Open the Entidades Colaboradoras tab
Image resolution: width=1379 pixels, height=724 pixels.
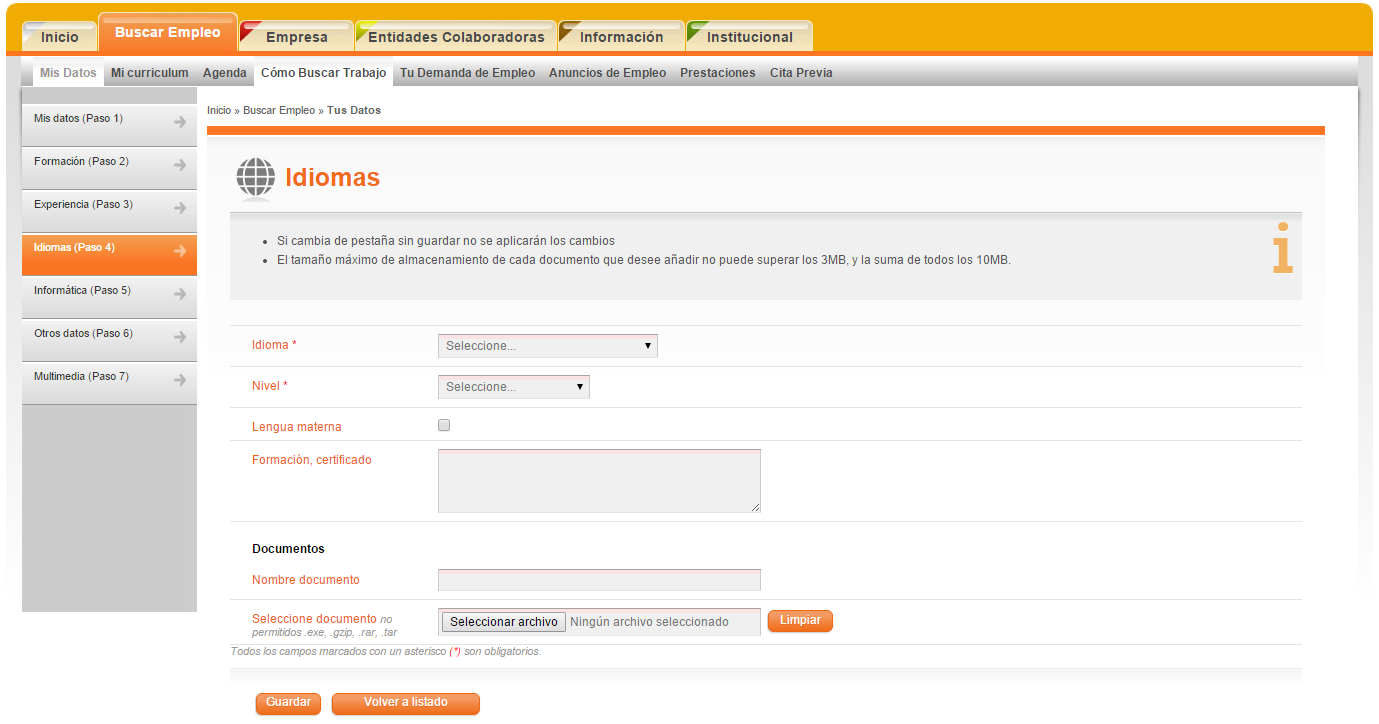456,37
